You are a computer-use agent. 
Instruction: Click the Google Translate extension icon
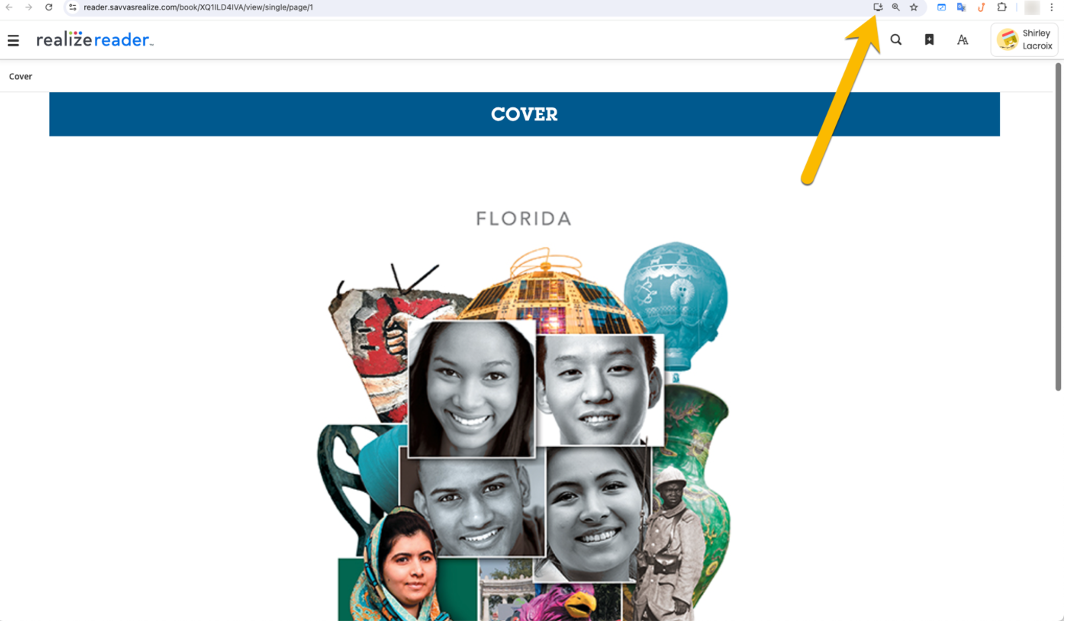(x=961, y=7)
